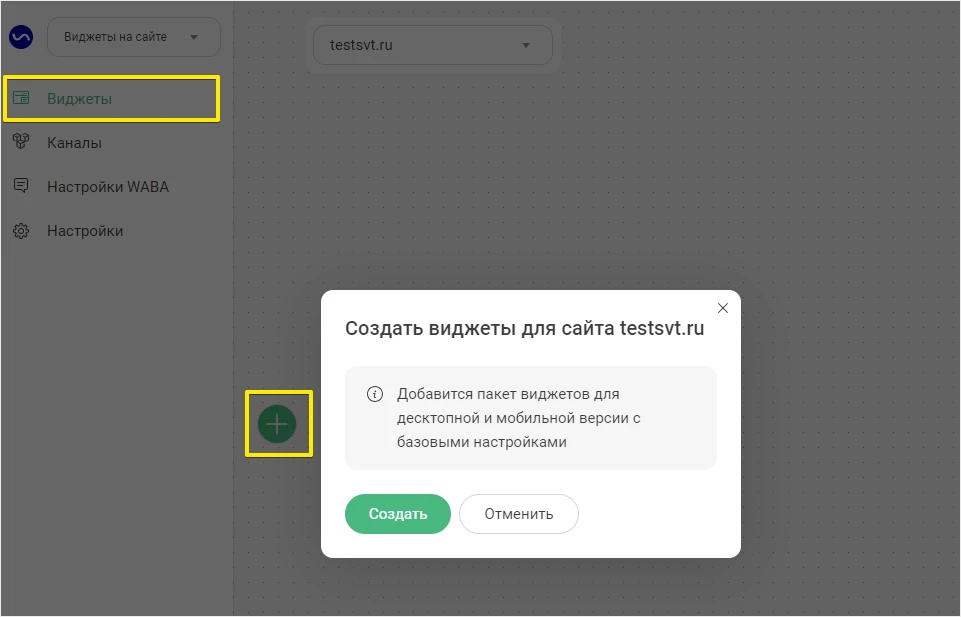Click the Создать button

[398, 514]
